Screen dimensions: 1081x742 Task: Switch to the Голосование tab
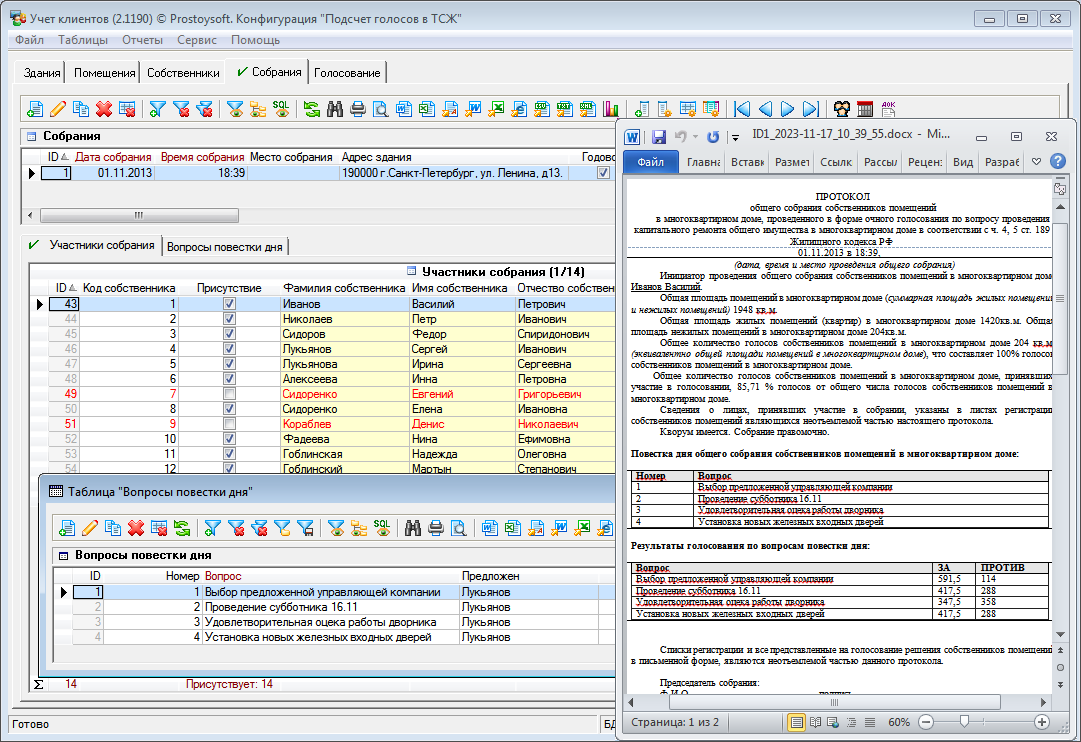click(x=347, y=73)
